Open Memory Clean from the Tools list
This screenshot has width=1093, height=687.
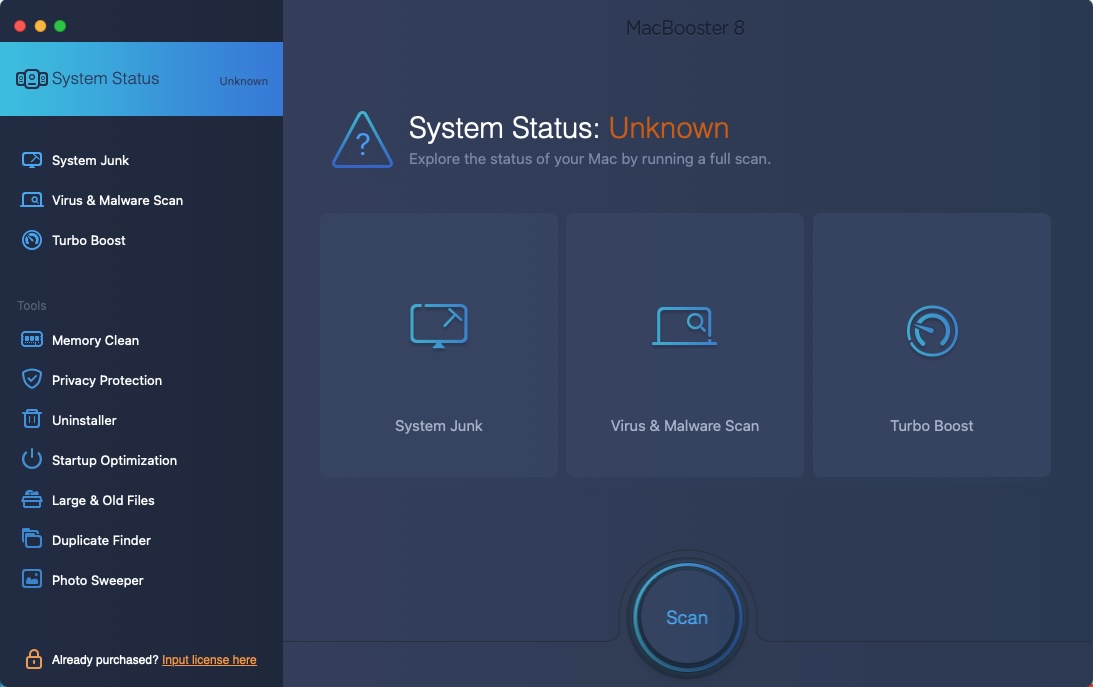coord(95,340)
